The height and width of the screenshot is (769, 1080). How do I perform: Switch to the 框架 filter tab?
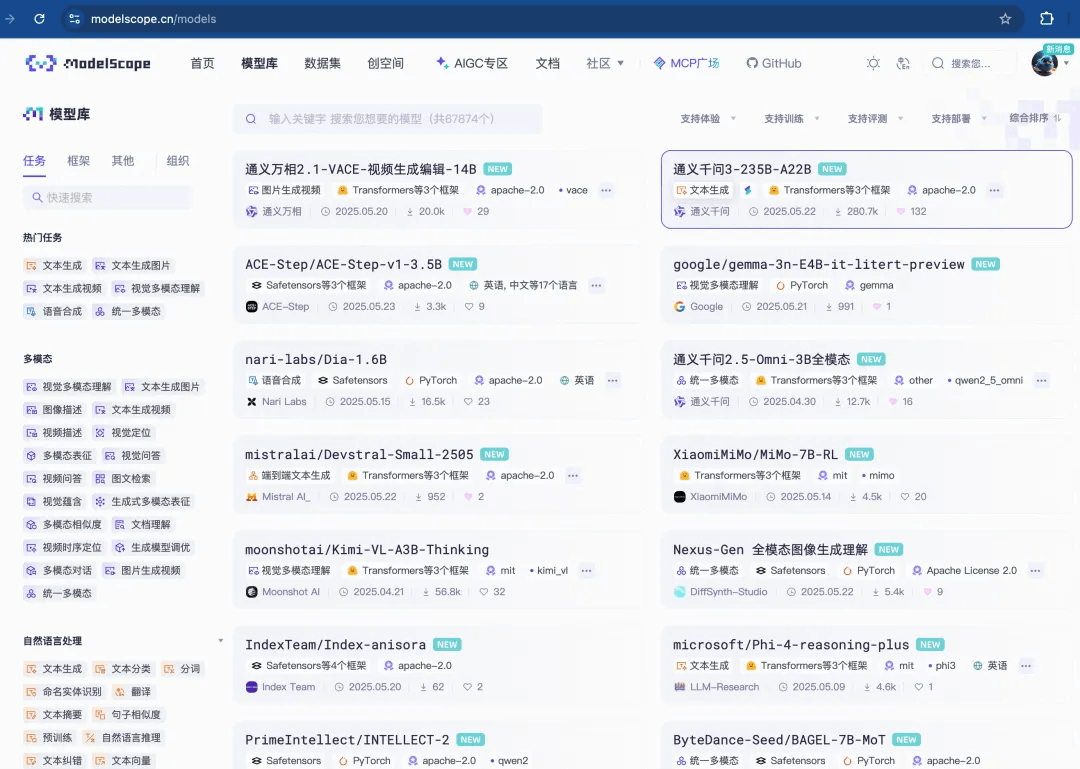click(x=79, y=161)
